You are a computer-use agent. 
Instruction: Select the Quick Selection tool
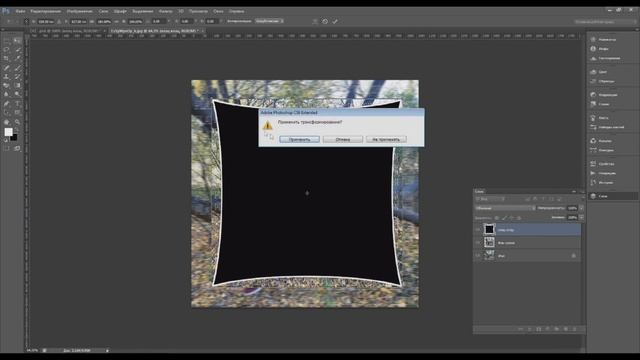point(17,50)
